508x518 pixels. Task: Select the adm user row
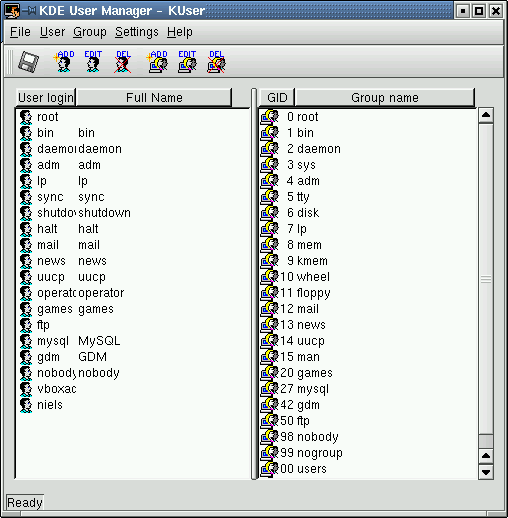coord(133,165)
